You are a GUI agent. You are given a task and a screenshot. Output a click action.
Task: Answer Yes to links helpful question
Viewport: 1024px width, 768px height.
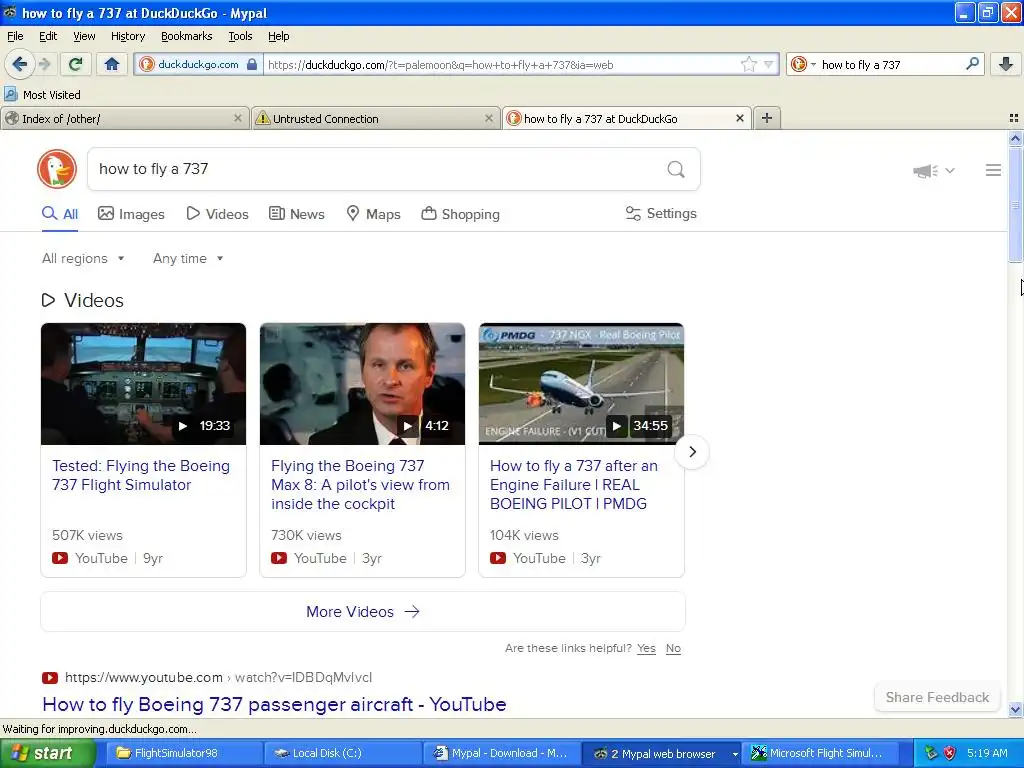pos(647,648)
